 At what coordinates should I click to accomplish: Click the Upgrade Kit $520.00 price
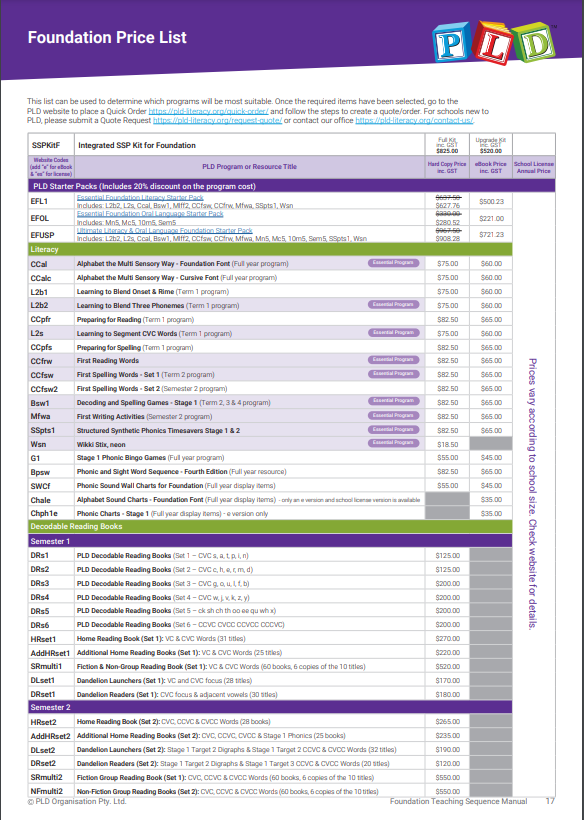click(x=491, y=145)
